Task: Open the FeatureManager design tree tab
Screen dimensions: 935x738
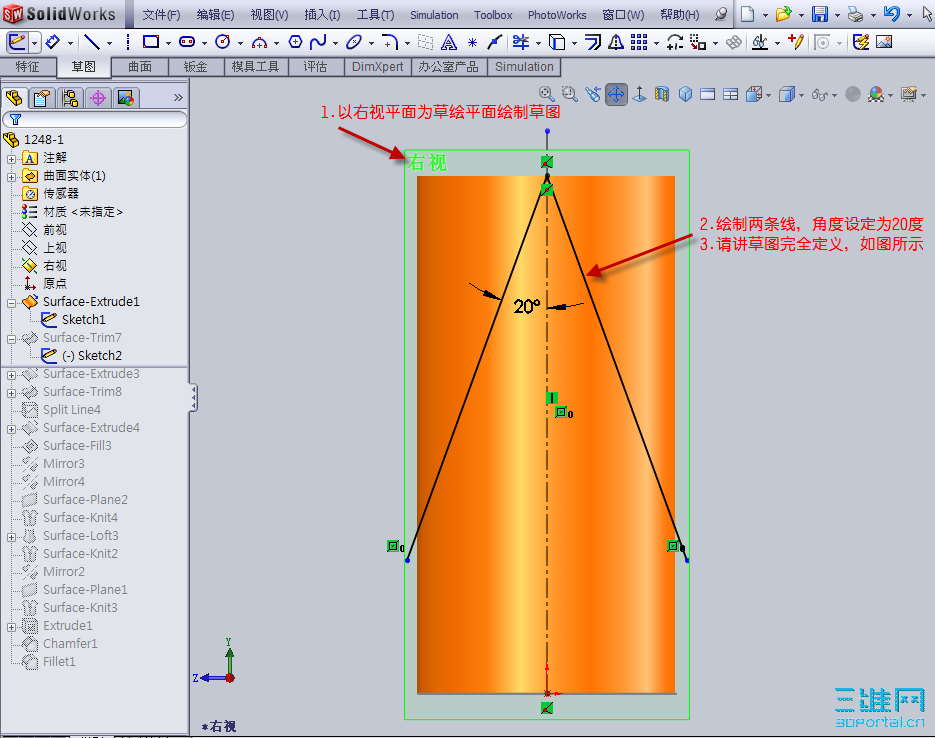Action: pos(14,98)
